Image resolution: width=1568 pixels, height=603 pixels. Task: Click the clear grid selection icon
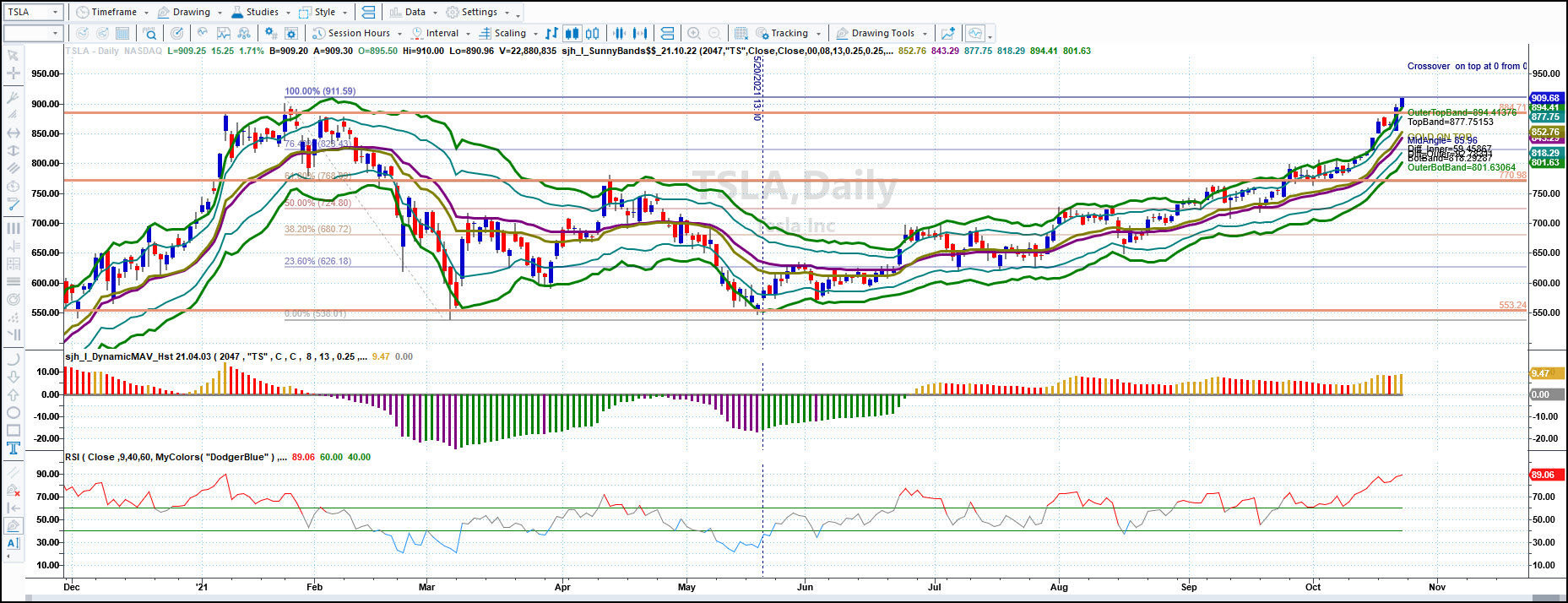(x=741, y=33)
